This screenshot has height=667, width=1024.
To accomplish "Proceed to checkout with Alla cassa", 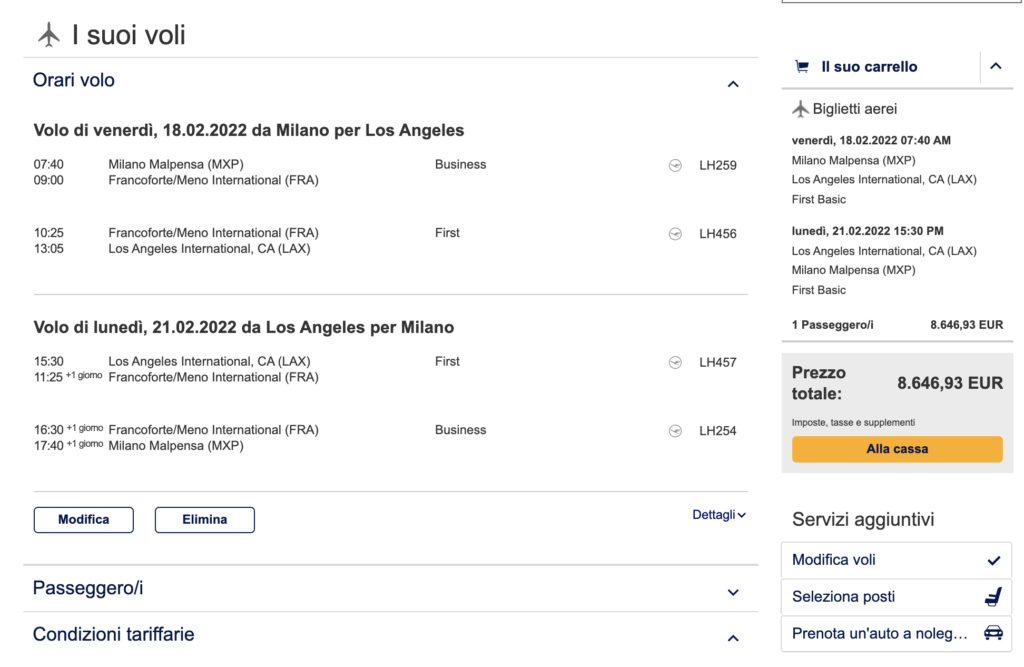I will pos(897,449).
